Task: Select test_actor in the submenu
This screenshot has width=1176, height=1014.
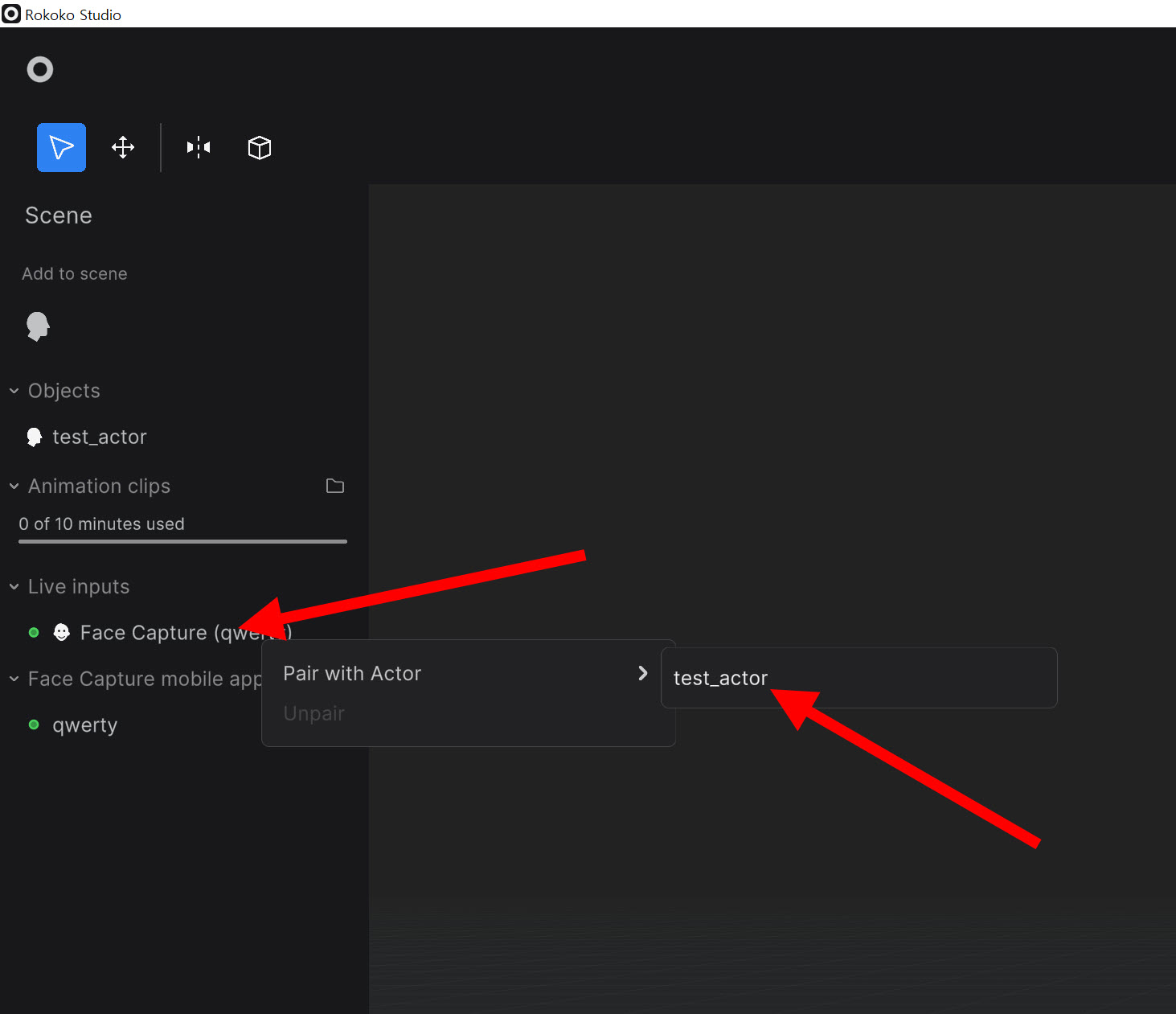Action: point(858,678)
